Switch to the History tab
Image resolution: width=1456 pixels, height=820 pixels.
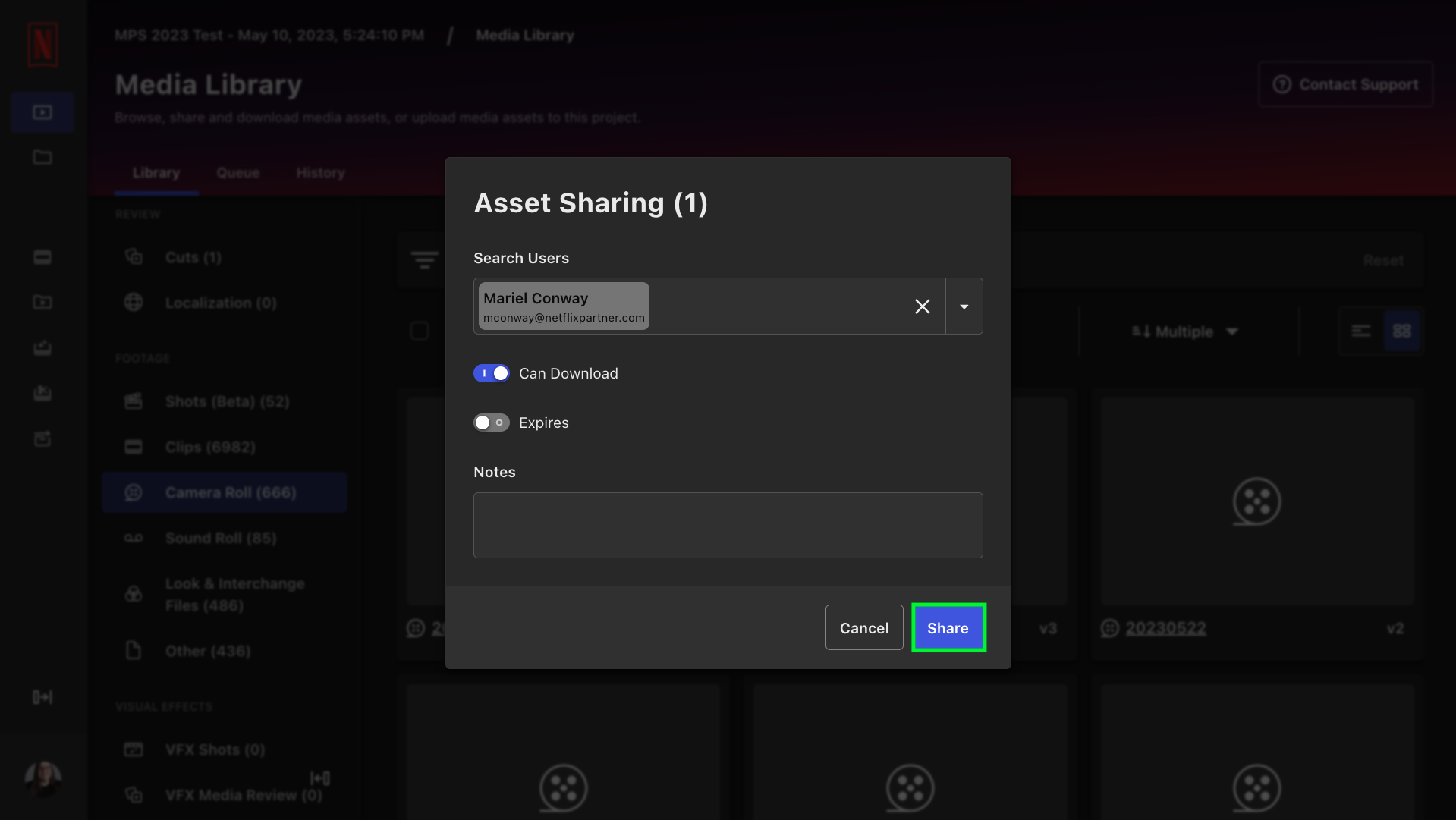coord(320,173)
